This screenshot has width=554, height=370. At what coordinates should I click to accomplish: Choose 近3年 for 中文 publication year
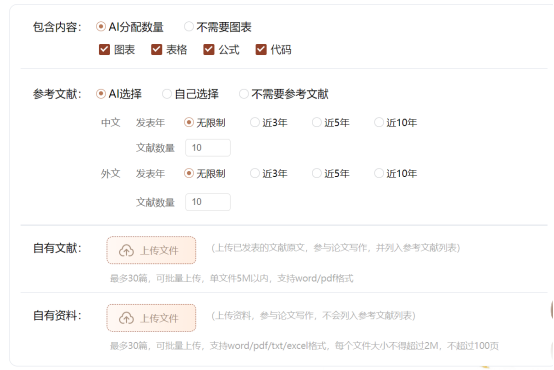click(255, 122)
